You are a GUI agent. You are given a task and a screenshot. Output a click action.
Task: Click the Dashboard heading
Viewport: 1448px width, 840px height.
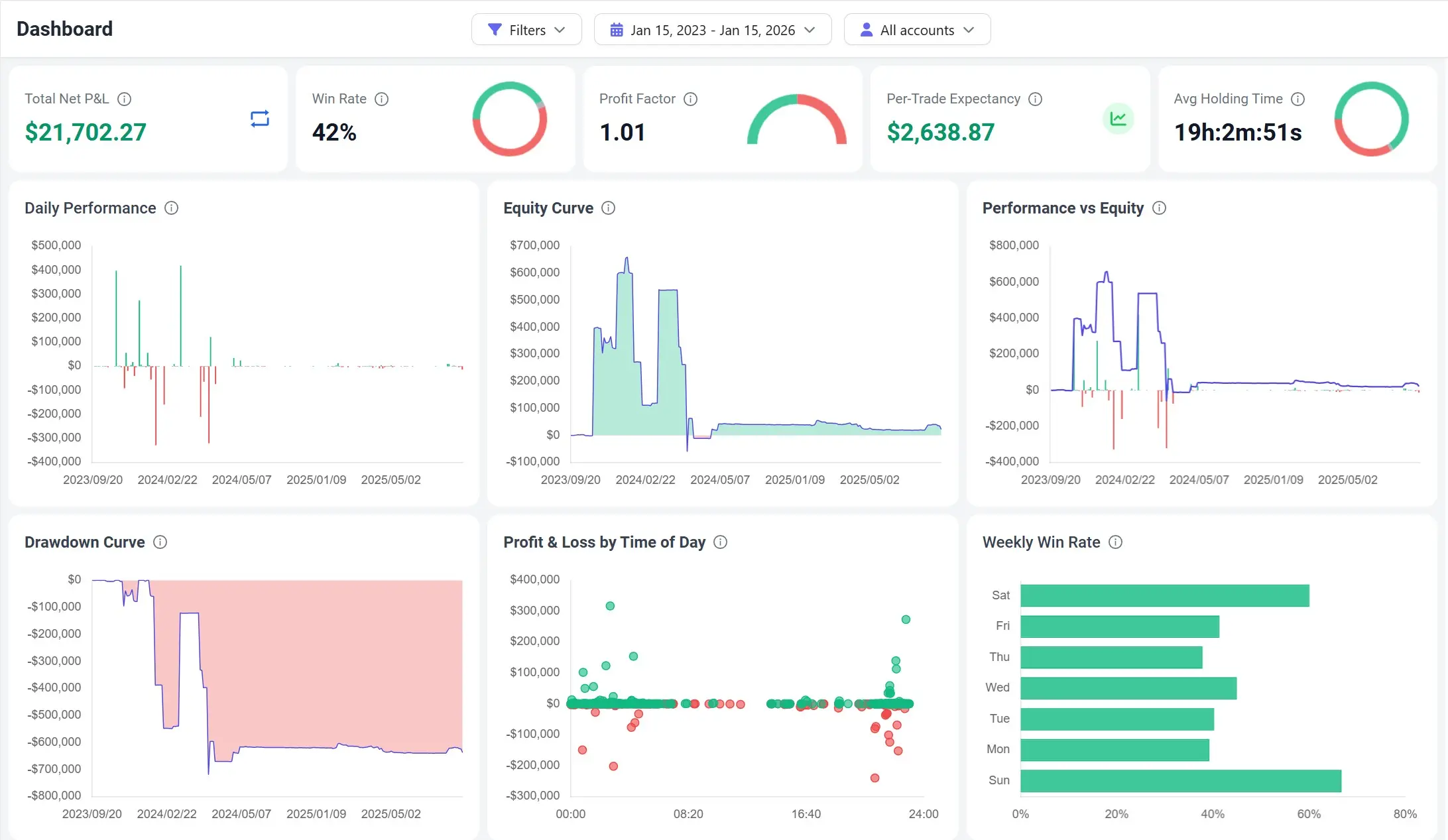[x=64, y=29]
